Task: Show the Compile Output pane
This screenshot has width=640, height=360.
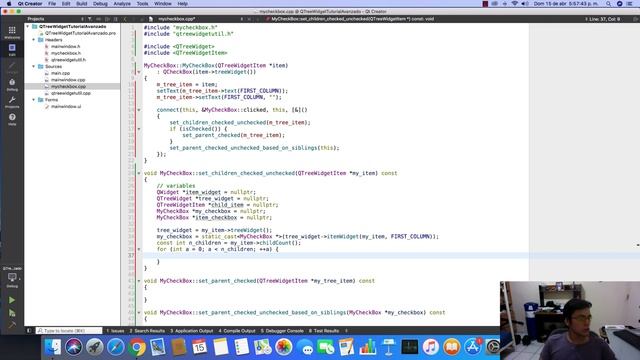Action: click(x=237, y=331)
